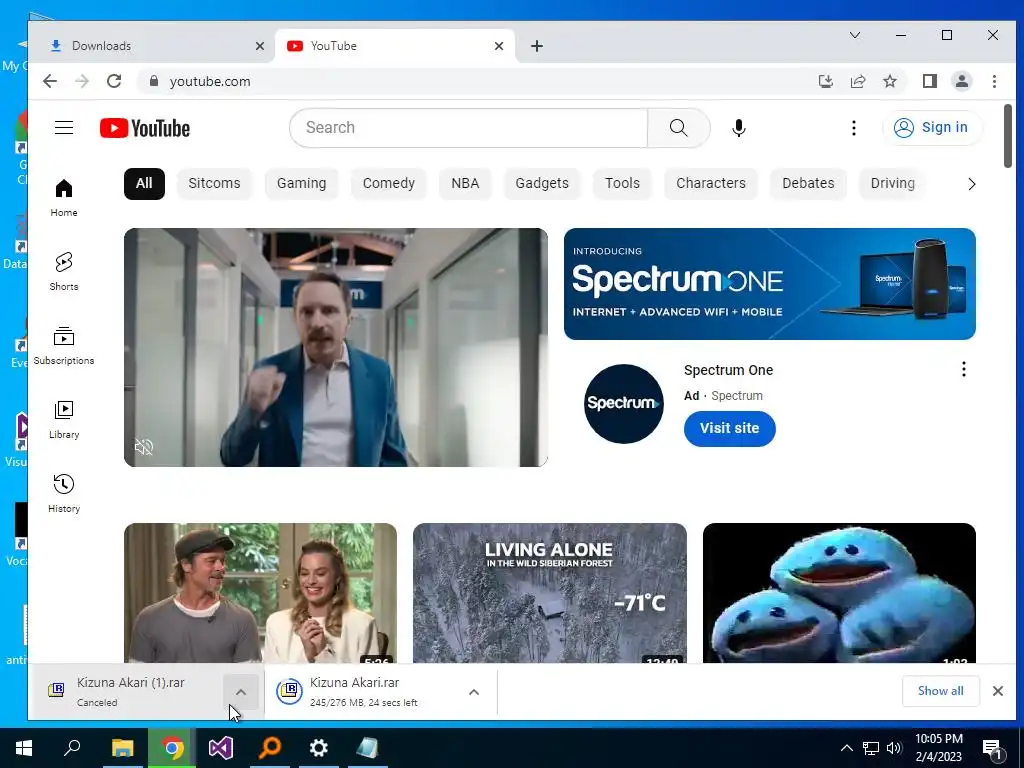Open Chrome profile avatar
The width and height of the screenshot is (1024, 768).
(x=961, y=81)
